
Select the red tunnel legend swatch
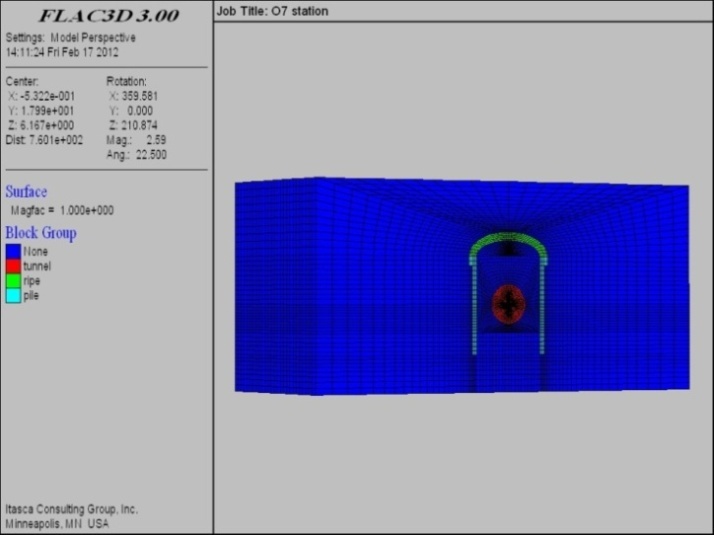[x=13, y=266]
